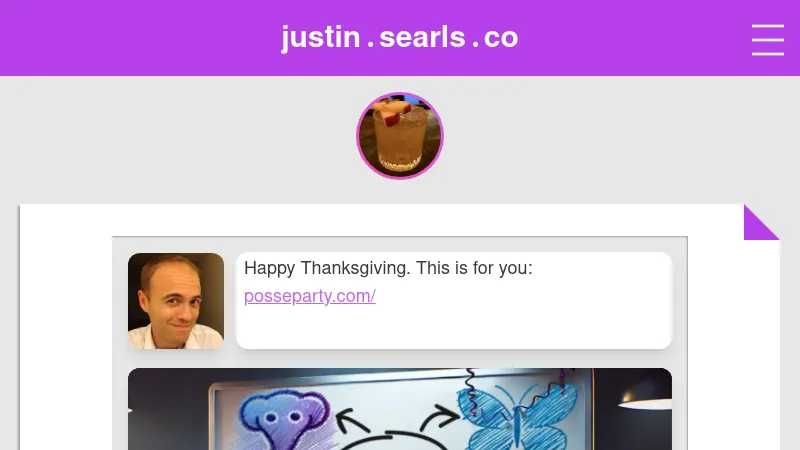The image size is (800, 450).
Task: Click the word 'justin' in the header
Action: 321,38
